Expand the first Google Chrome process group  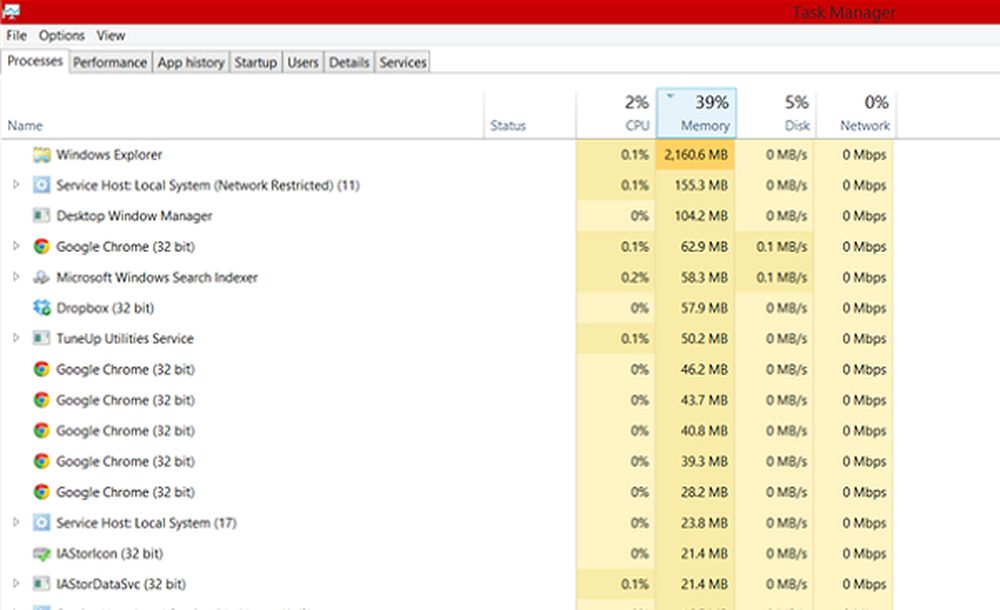(x=15, y=247)
